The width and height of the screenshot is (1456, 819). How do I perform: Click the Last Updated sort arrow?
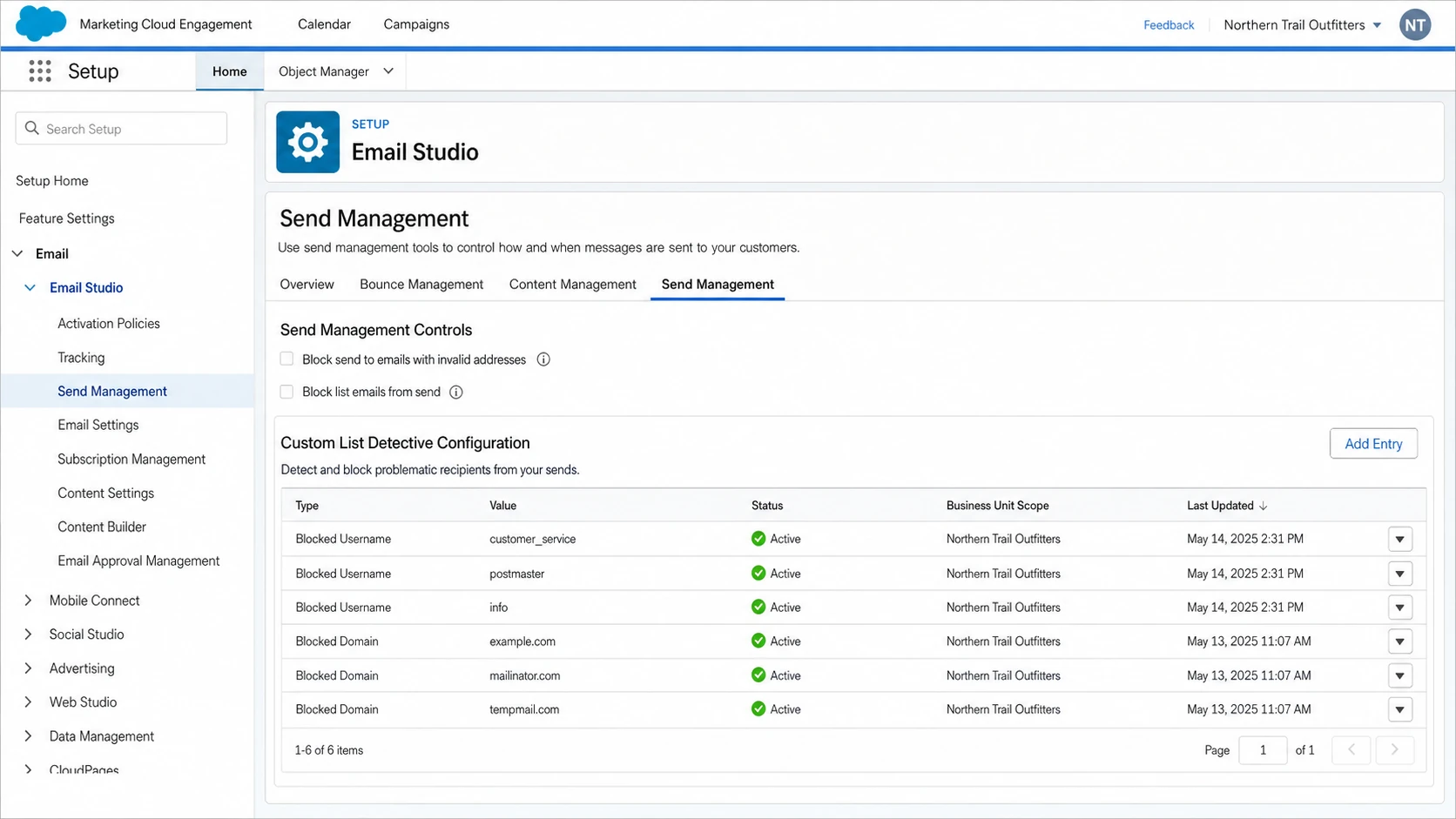point(1264,506)
